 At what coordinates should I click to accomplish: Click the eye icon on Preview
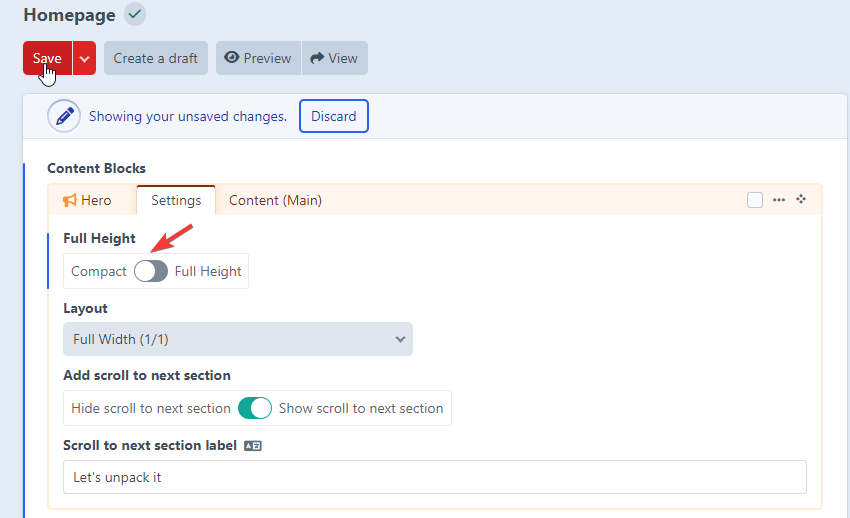click(231, 58)
